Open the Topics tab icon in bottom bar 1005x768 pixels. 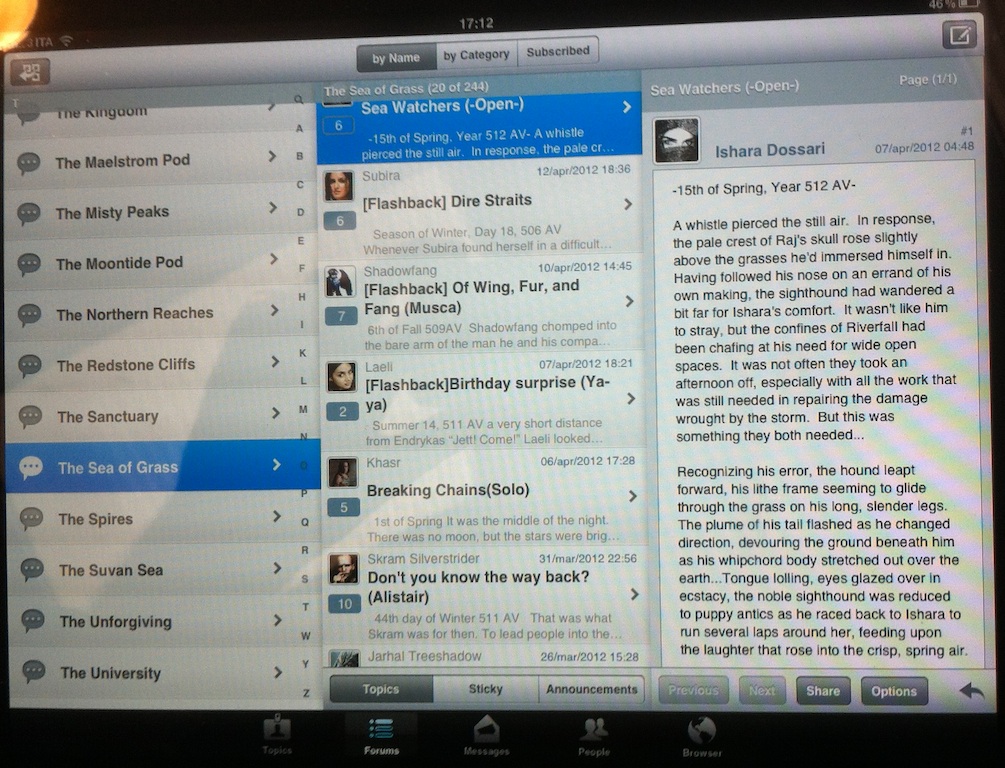coord(277,733)
